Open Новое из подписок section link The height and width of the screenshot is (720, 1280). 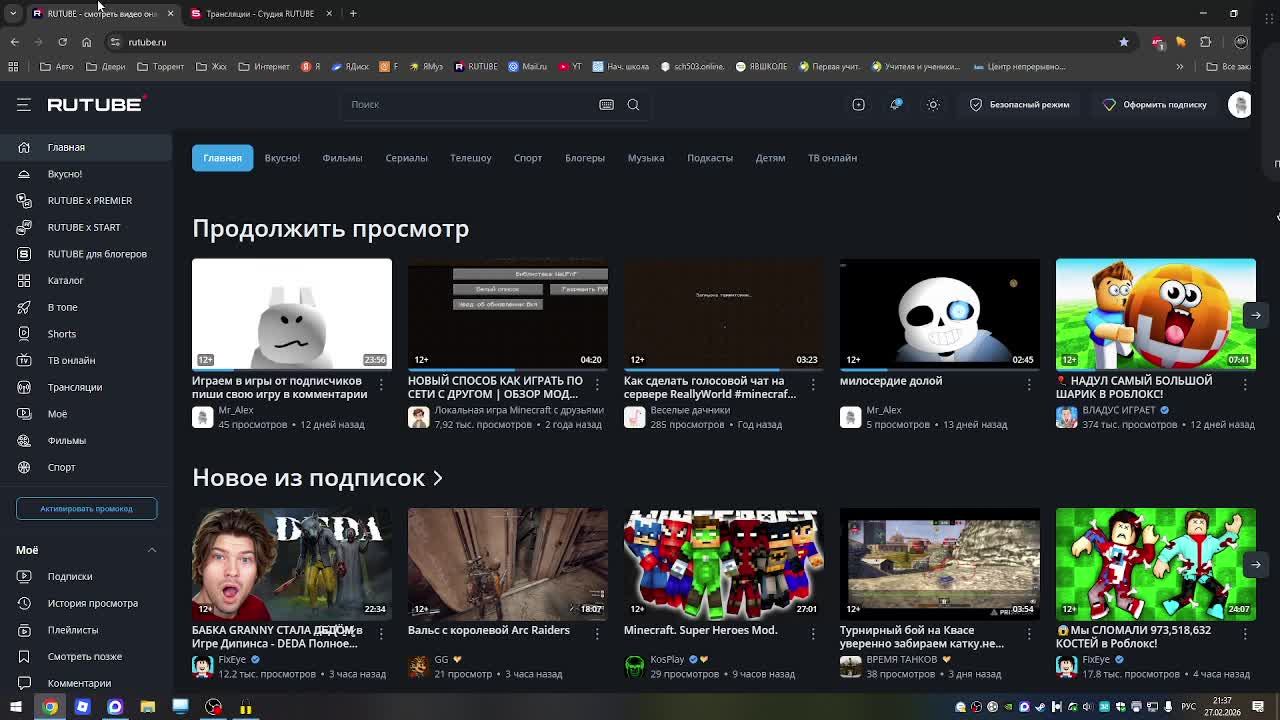point(317,477)
